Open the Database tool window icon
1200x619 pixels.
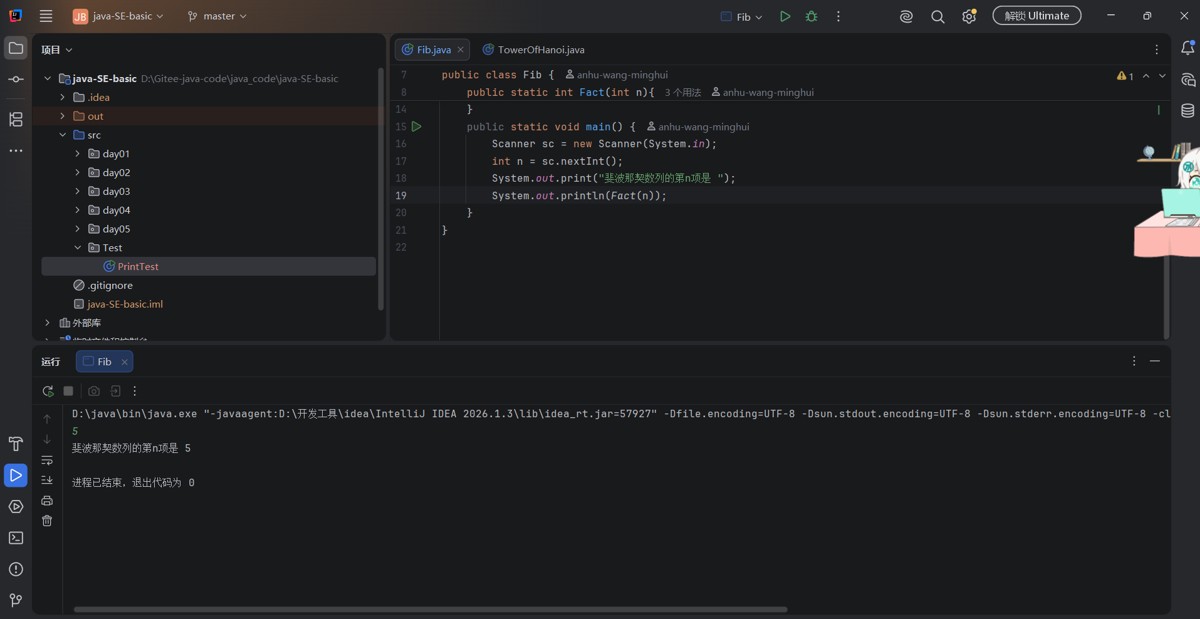click(1188, 110)
